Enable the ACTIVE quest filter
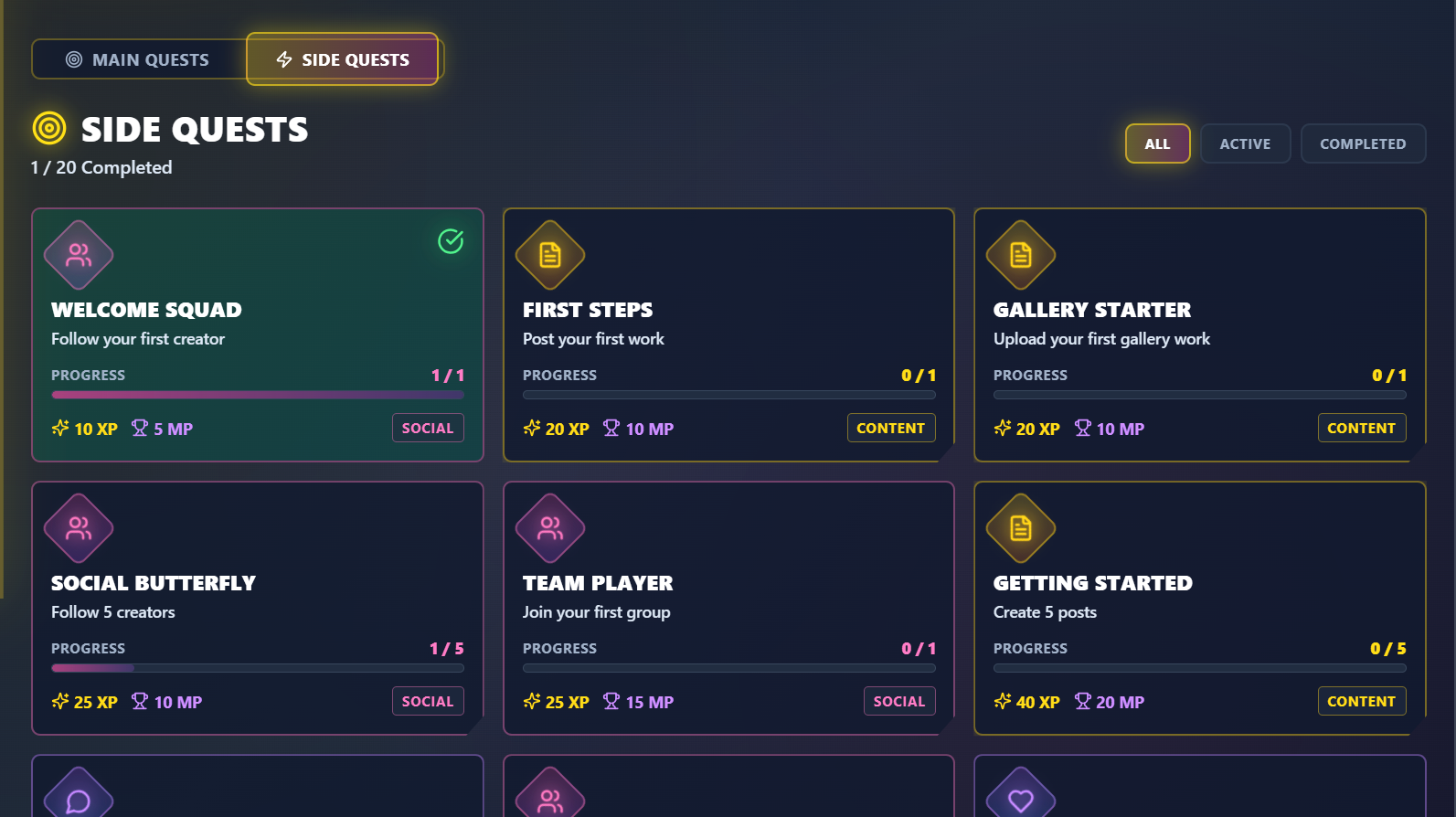 tap(1245, 143)
